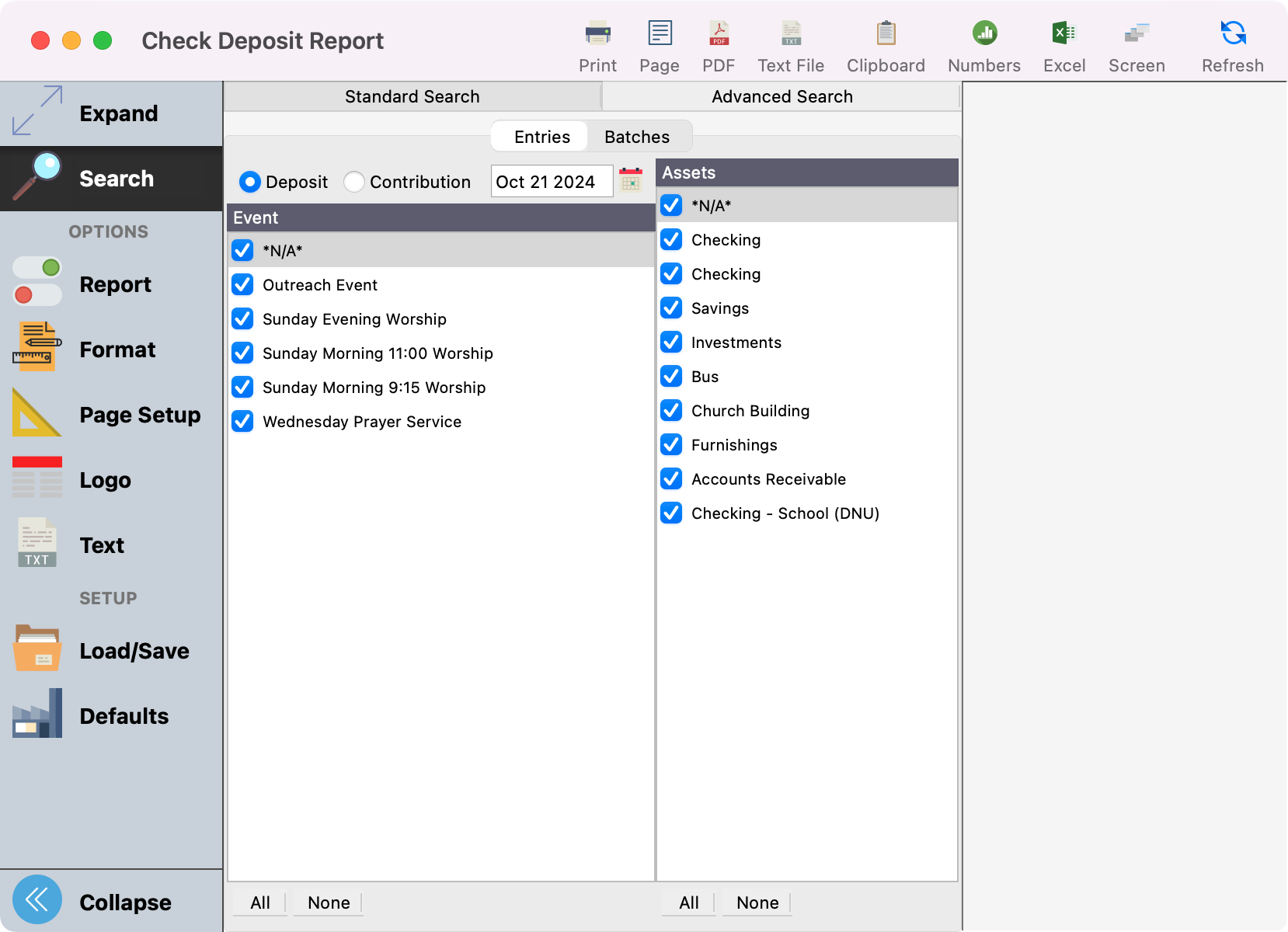Click the Oct 21 2024 date field

(552, 181)
